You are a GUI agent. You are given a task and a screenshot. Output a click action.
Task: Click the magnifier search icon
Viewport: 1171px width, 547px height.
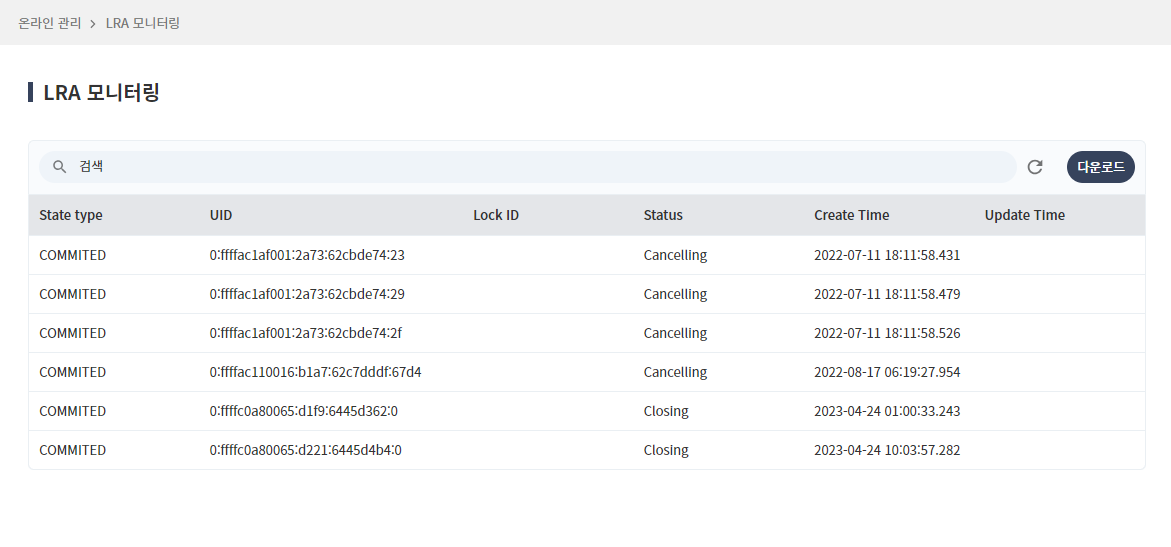coord(60,167)
